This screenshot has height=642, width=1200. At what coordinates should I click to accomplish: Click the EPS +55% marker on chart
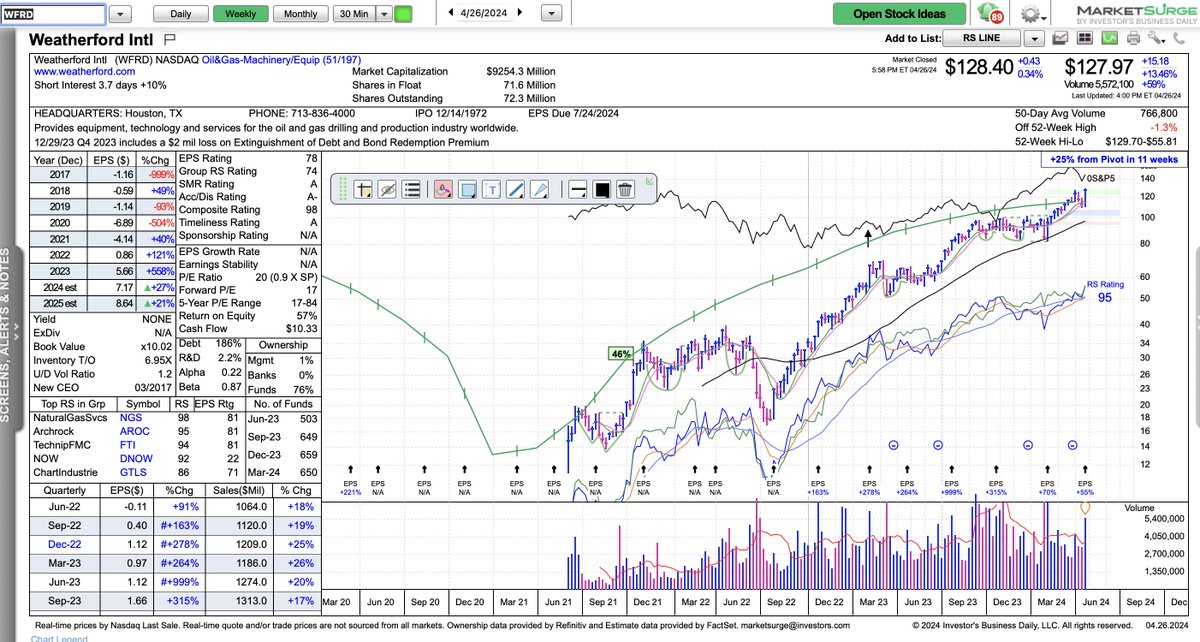click(1085, 486)
